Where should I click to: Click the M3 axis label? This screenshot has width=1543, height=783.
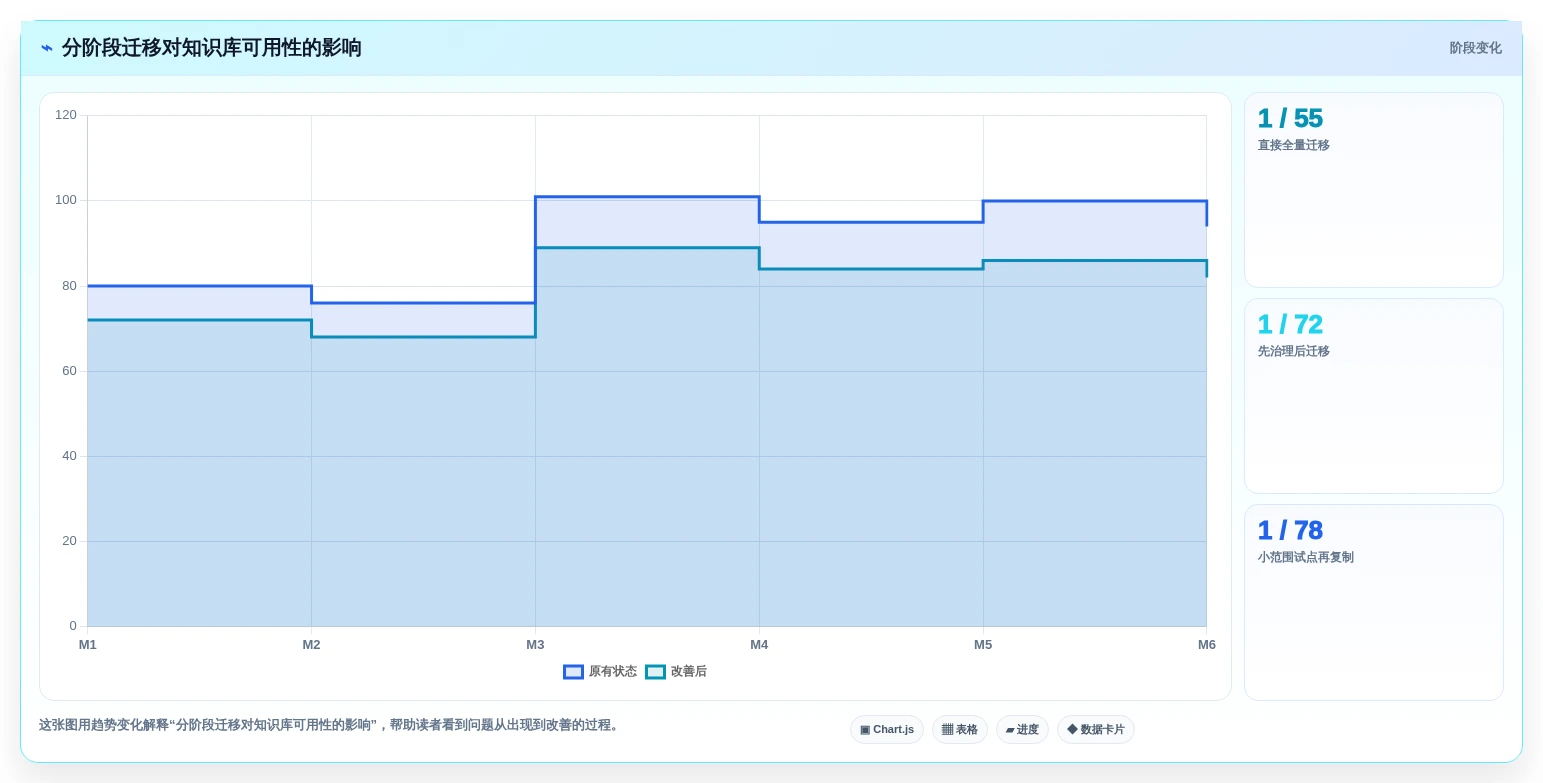[x=535, y=645]
